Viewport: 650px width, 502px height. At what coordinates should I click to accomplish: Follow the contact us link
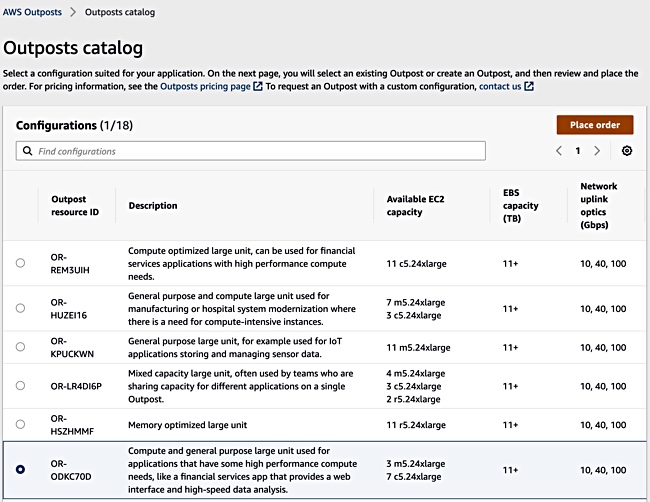coord(500,86)
